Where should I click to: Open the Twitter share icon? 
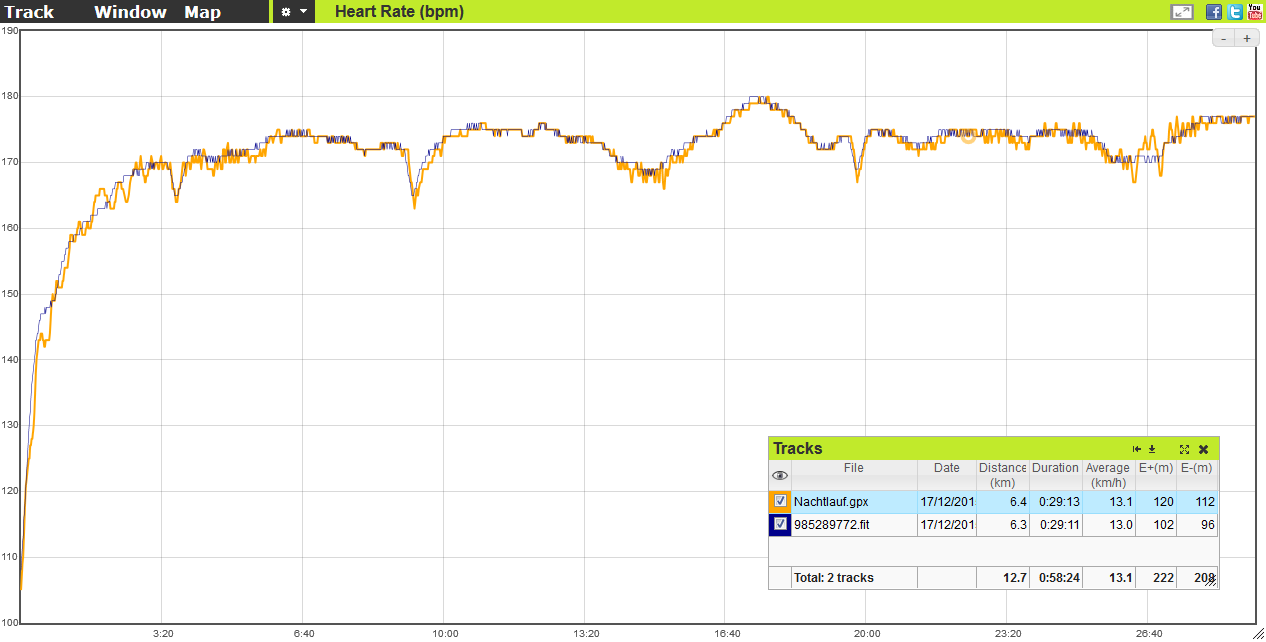pos(1235,12)
